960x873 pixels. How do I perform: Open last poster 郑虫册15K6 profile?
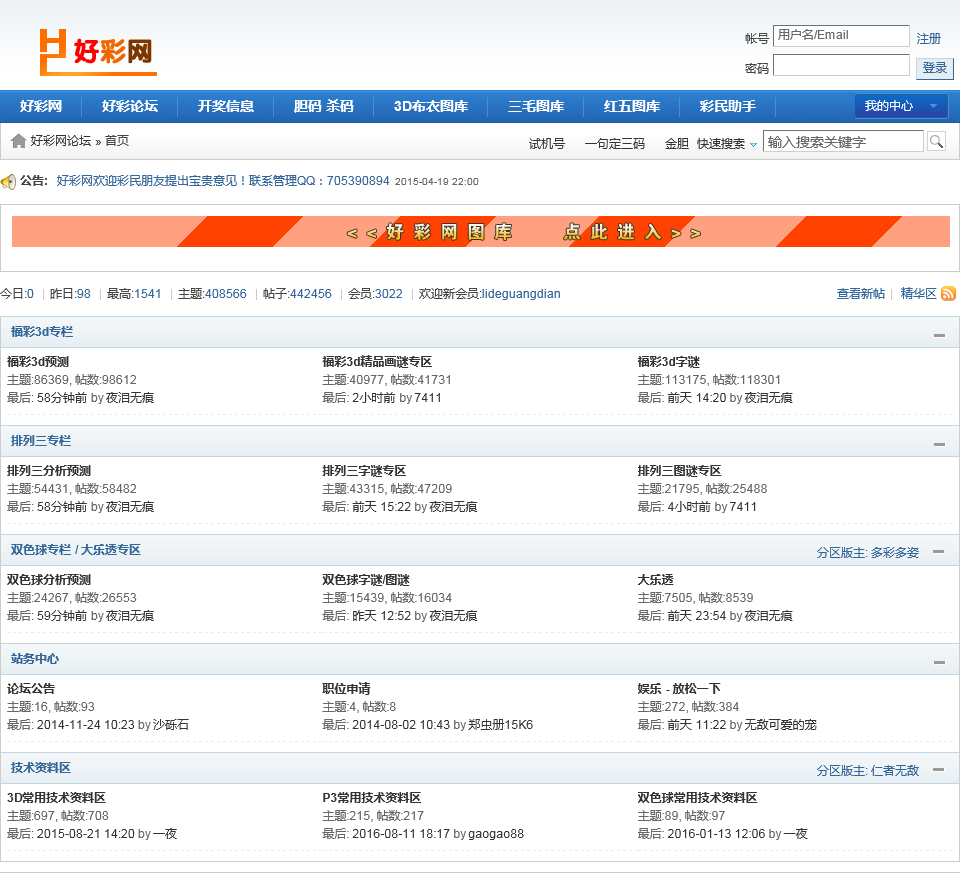501,725
